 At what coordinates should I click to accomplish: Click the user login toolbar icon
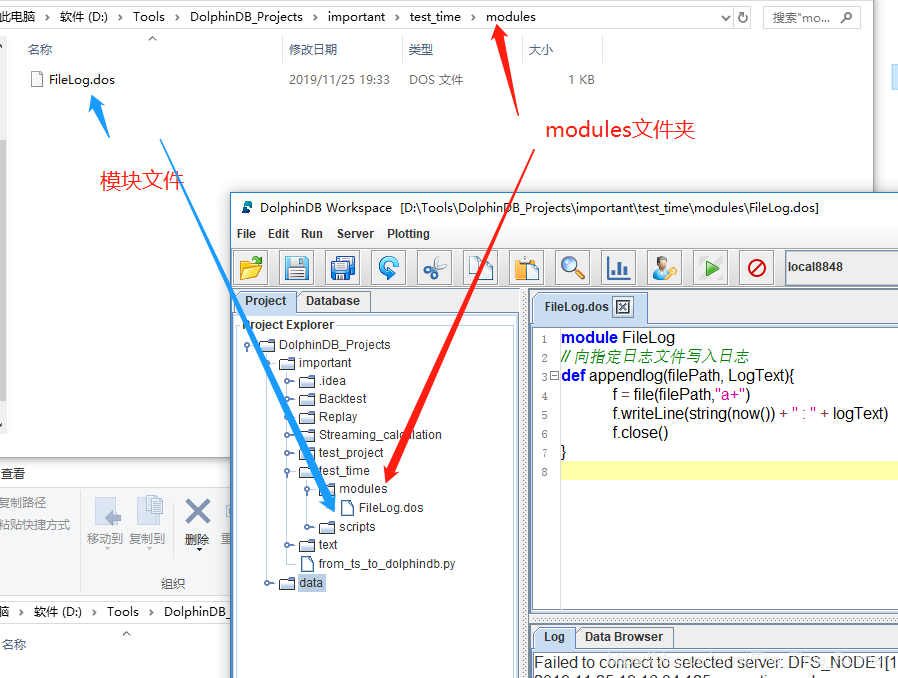pyautogui.click(x=664, y=267)
